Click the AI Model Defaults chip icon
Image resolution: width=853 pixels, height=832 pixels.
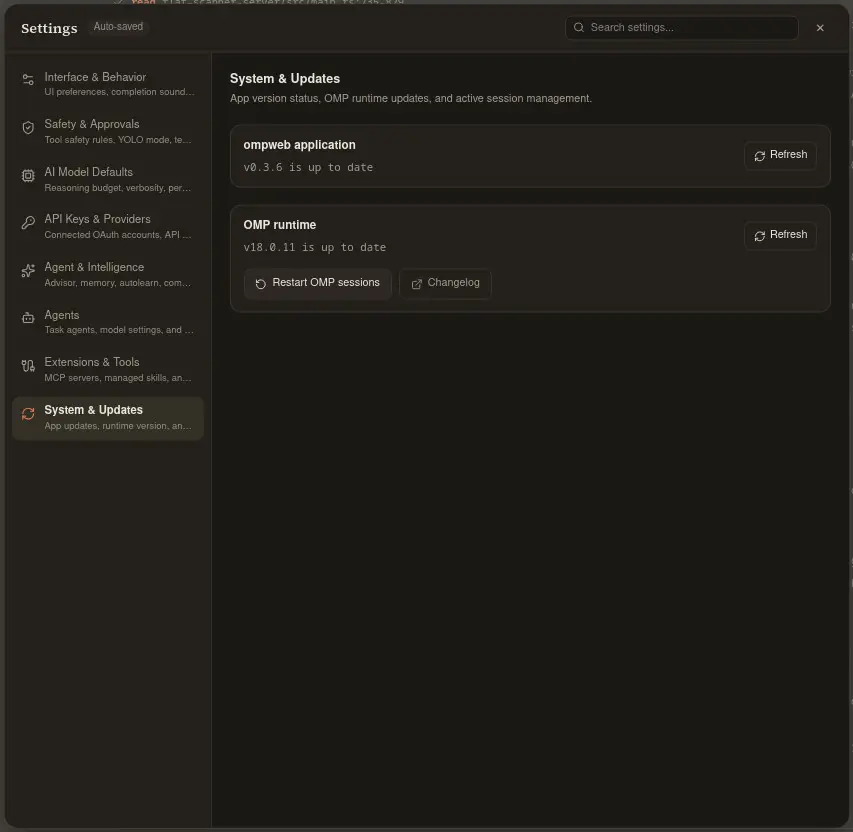click(x=28, y=175)
